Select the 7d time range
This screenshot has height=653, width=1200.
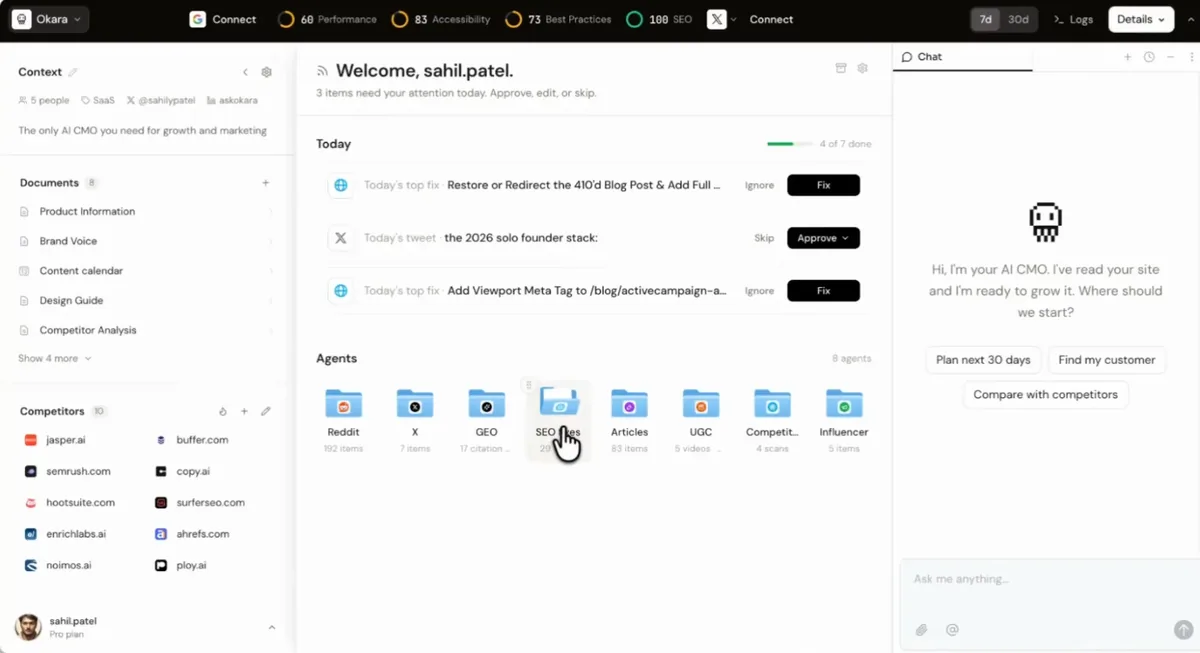pos(985,19)
